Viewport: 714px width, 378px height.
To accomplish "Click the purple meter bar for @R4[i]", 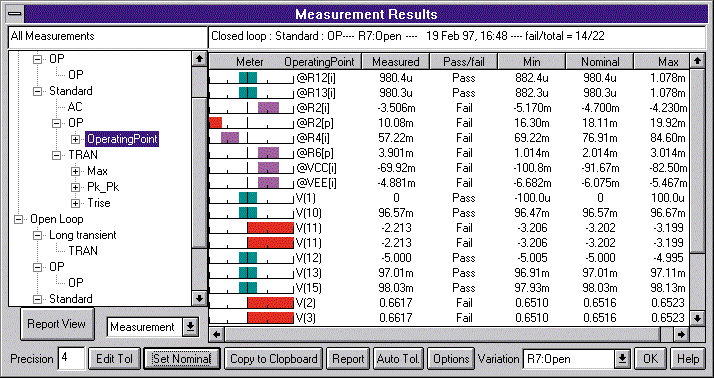I will point(230,137).
